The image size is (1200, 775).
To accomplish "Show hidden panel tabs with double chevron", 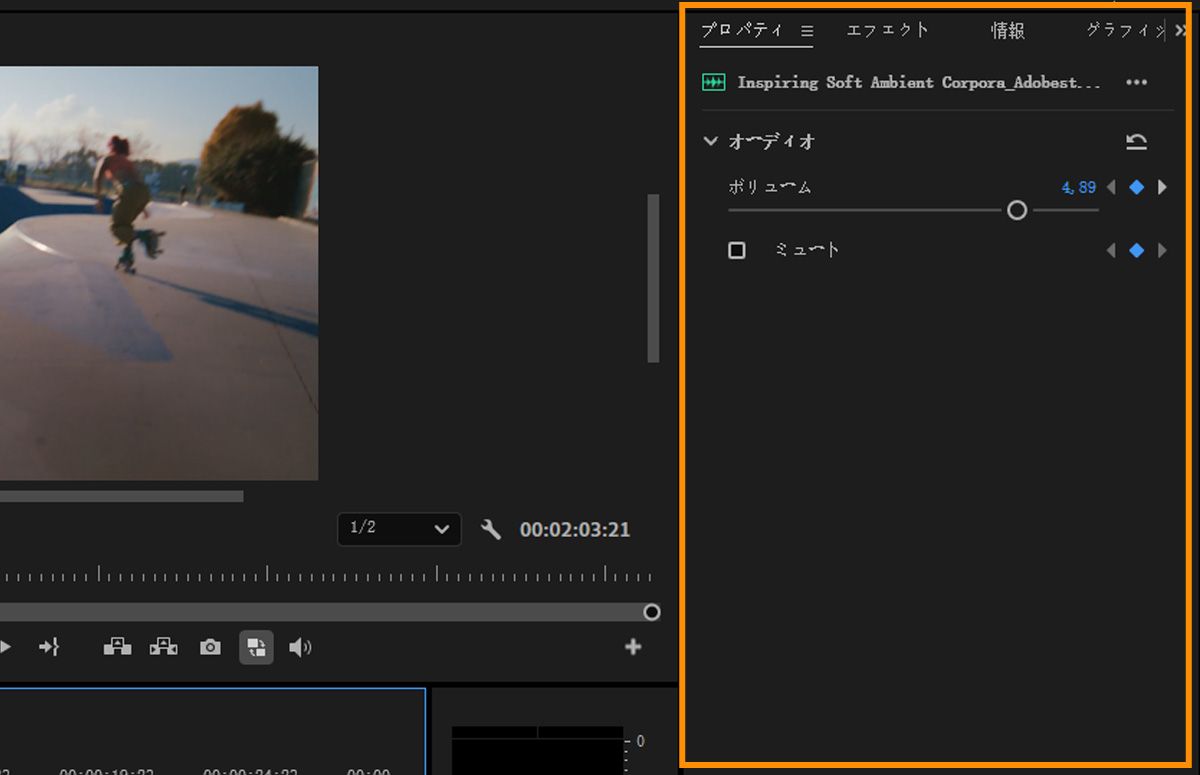I will click(x=1182, y=31).
